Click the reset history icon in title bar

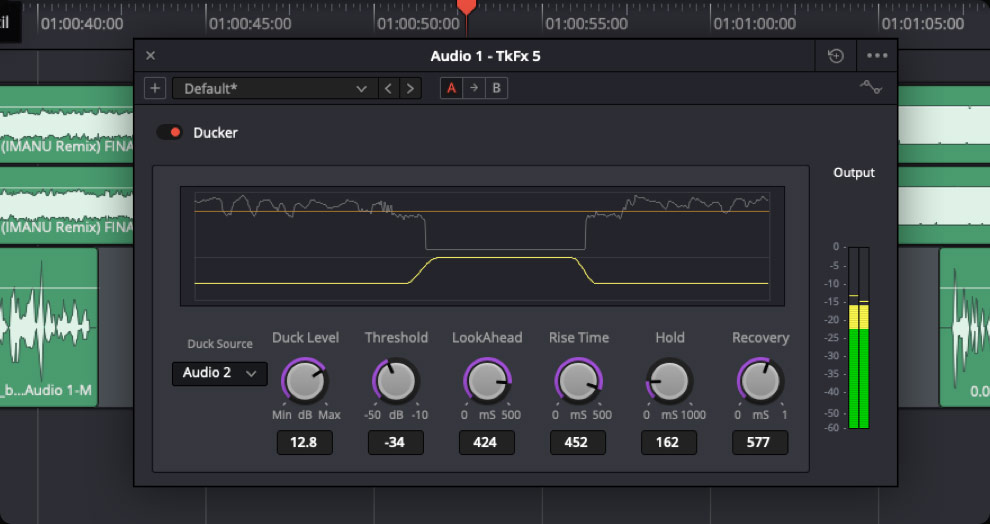(x=836, y=56)
